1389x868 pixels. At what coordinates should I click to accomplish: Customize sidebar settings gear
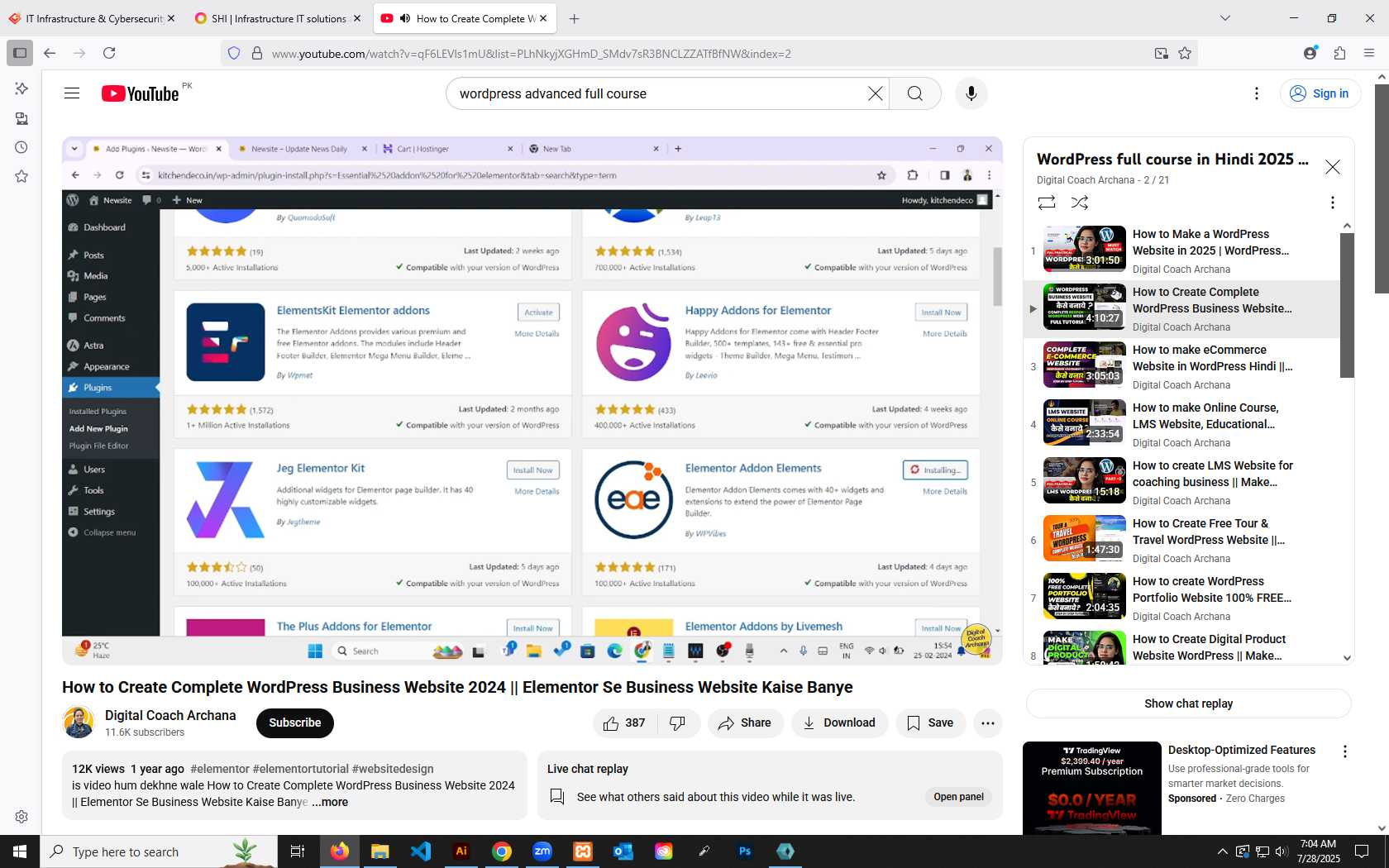[x=21, y=817]
